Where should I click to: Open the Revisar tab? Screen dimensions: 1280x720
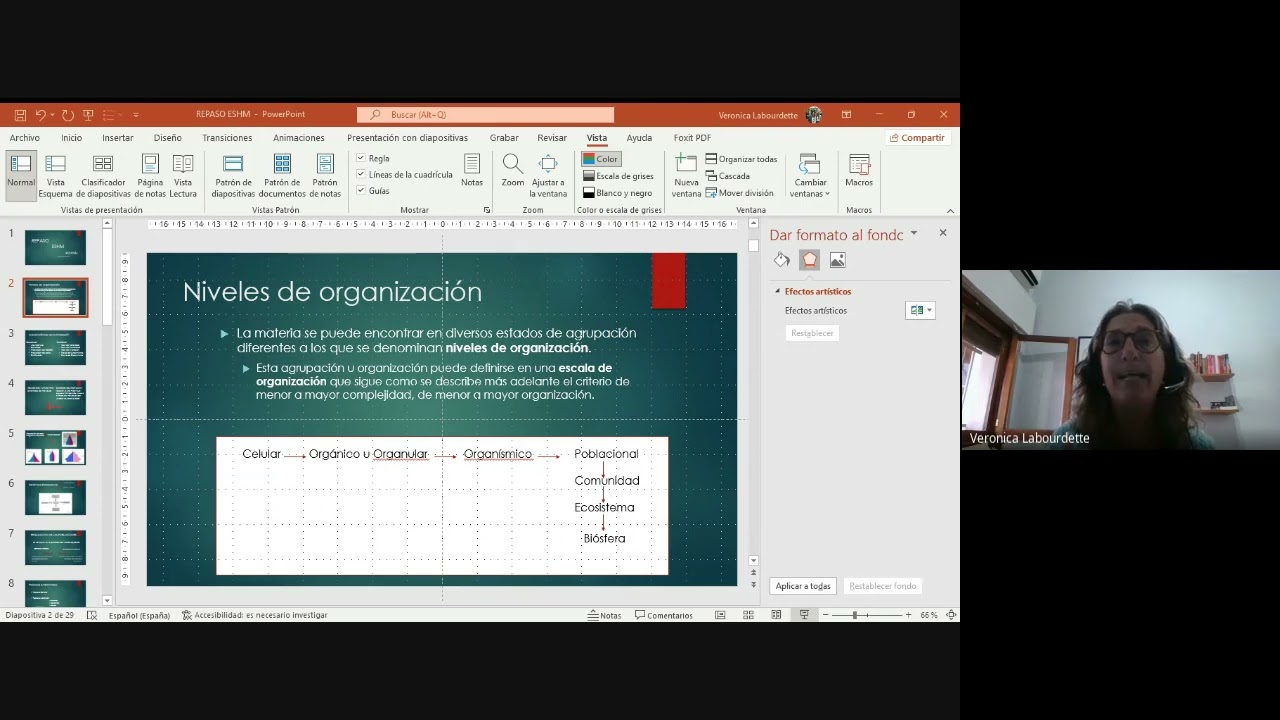click(552, 138)
